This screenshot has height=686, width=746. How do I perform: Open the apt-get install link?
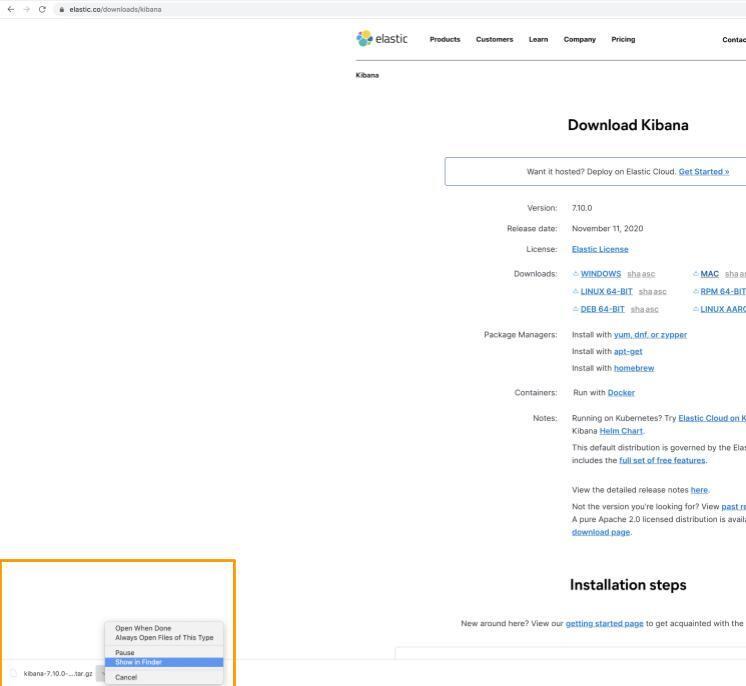[628, 352]
